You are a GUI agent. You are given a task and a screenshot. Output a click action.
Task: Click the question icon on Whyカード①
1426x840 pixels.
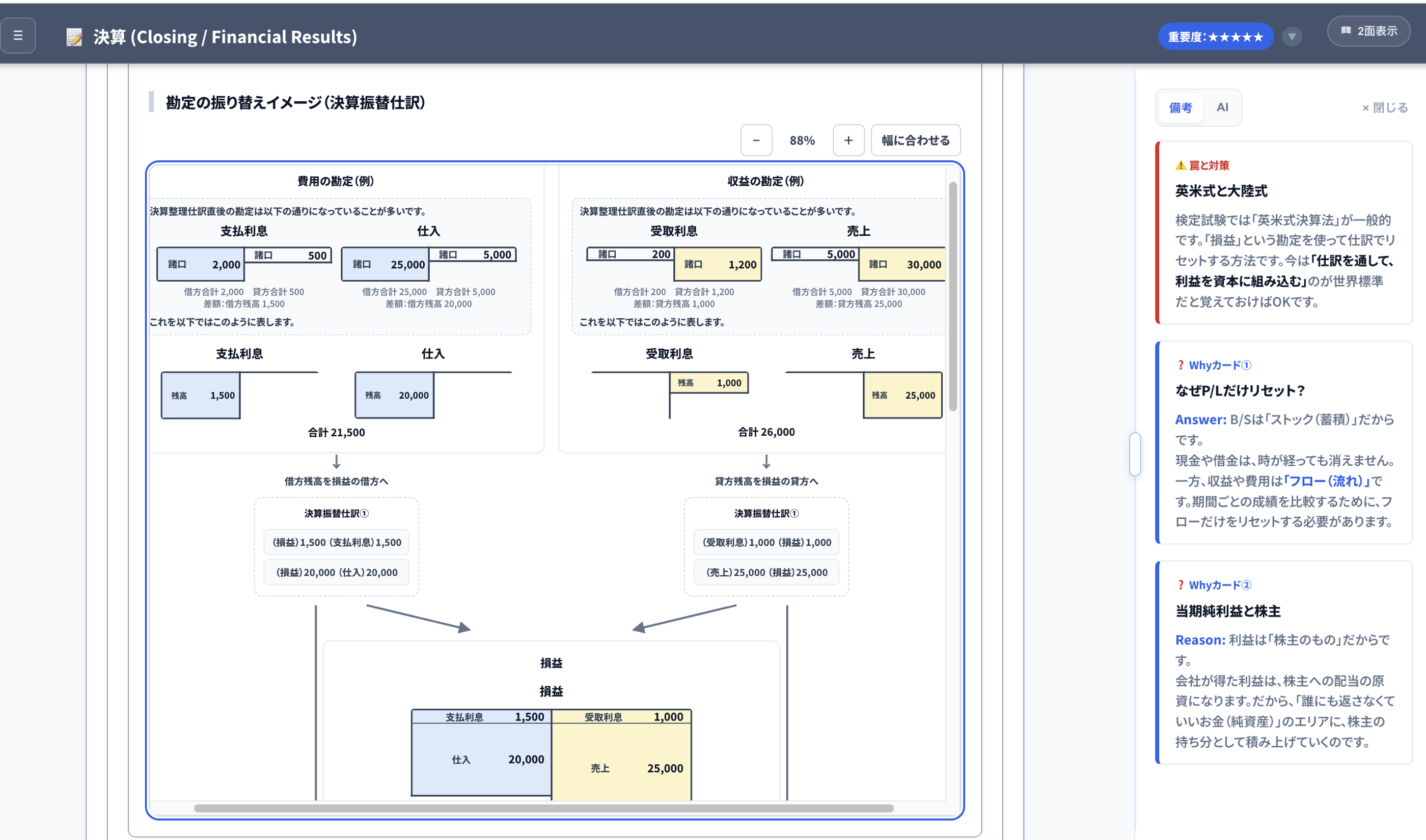[1181, 365]
